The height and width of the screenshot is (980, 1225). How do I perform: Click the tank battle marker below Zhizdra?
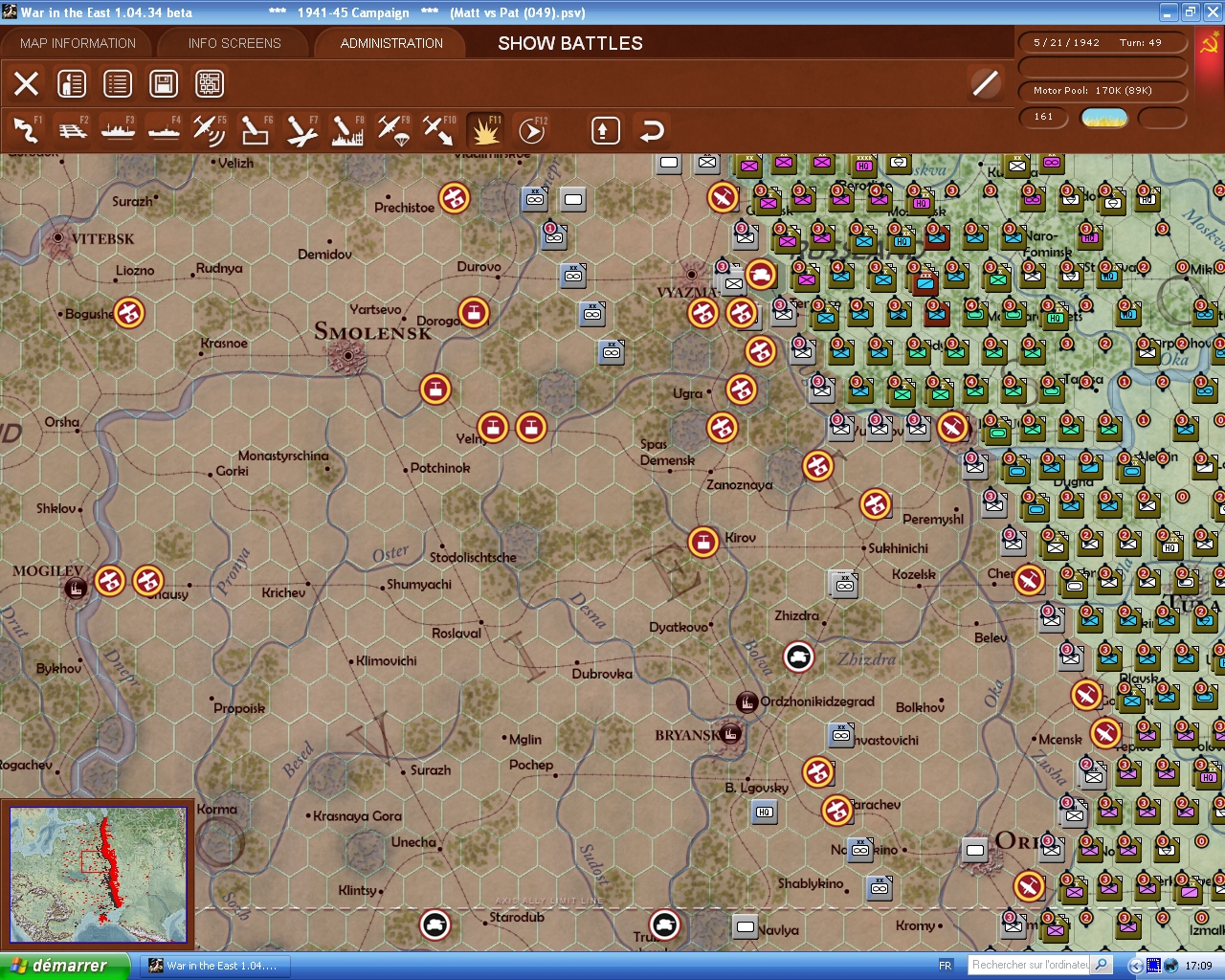pyautogui.click(x=799, y=657)
